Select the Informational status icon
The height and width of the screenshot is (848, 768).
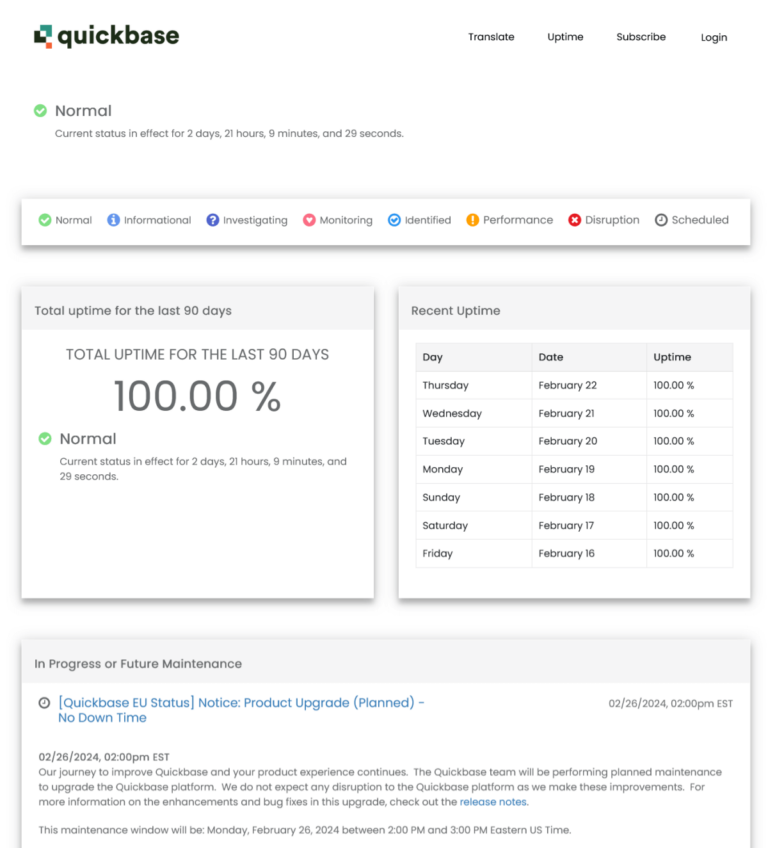[x=113, y=220]
